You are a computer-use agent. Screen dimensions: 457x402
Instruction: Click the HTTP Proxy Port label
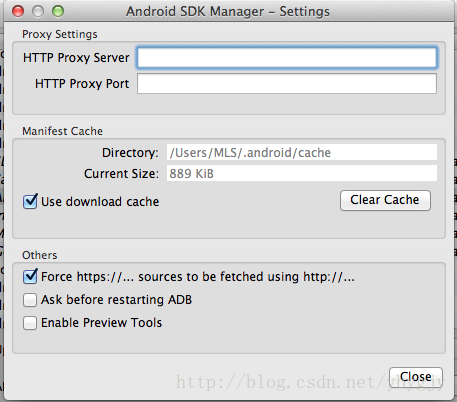(82, 84)
